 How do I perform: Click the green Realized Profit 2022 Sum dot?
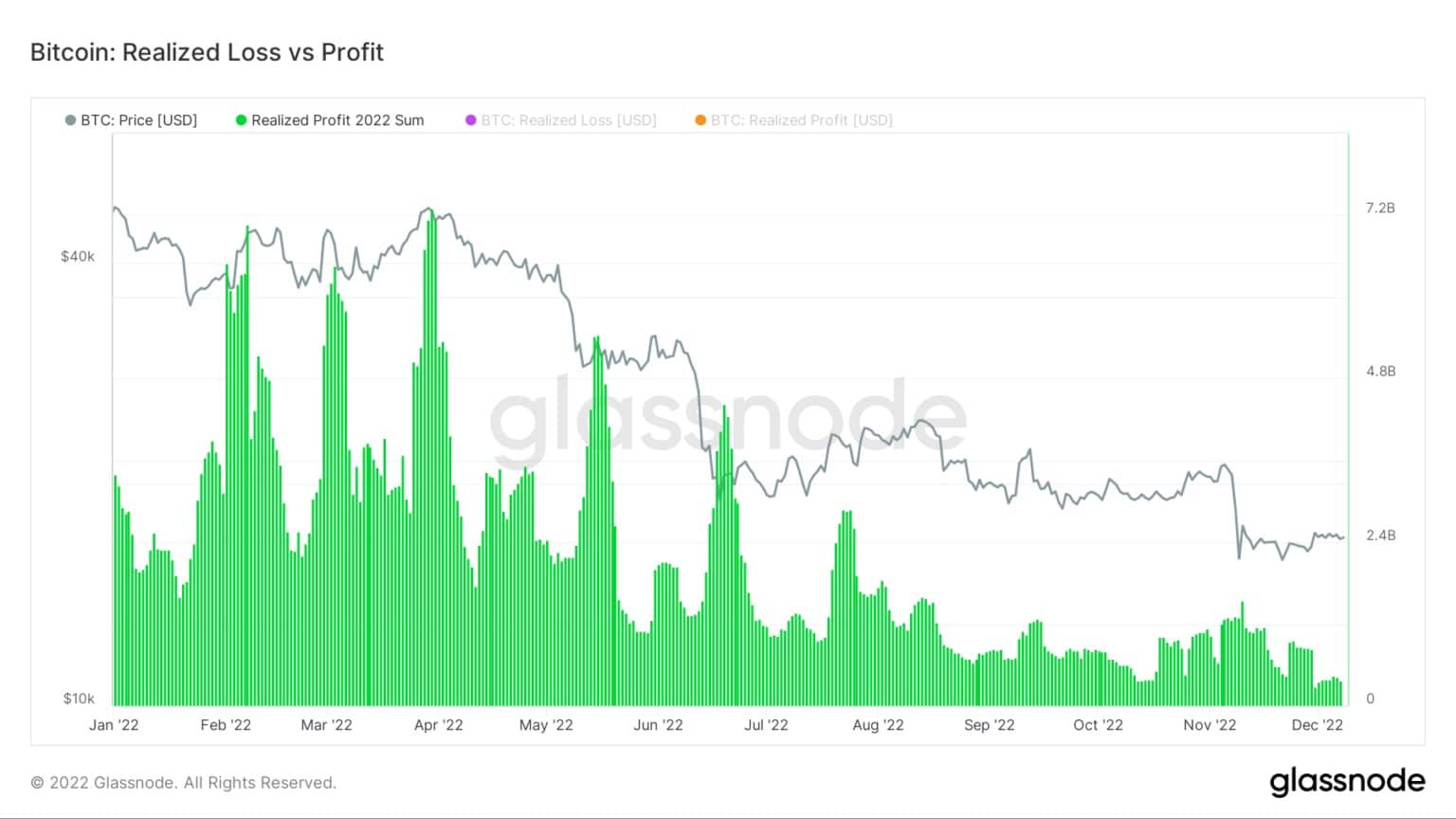click(x=241, y=120)
